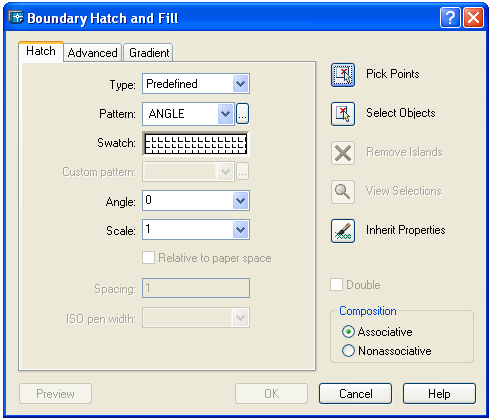The height and width of the screenshot is (420, 492).
Task: Click the Help button at bottom
Action: tap(439, 394)
